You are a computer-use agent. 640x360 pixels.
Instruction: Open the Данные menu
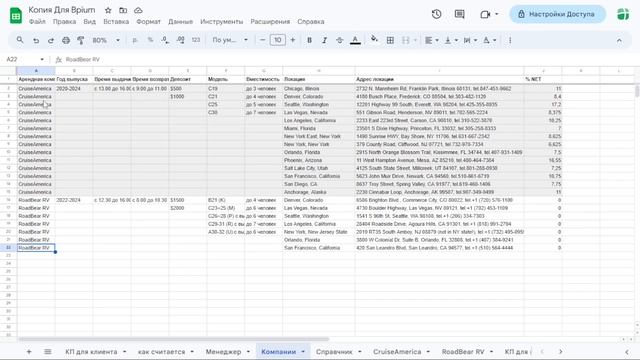coord(180,22)
